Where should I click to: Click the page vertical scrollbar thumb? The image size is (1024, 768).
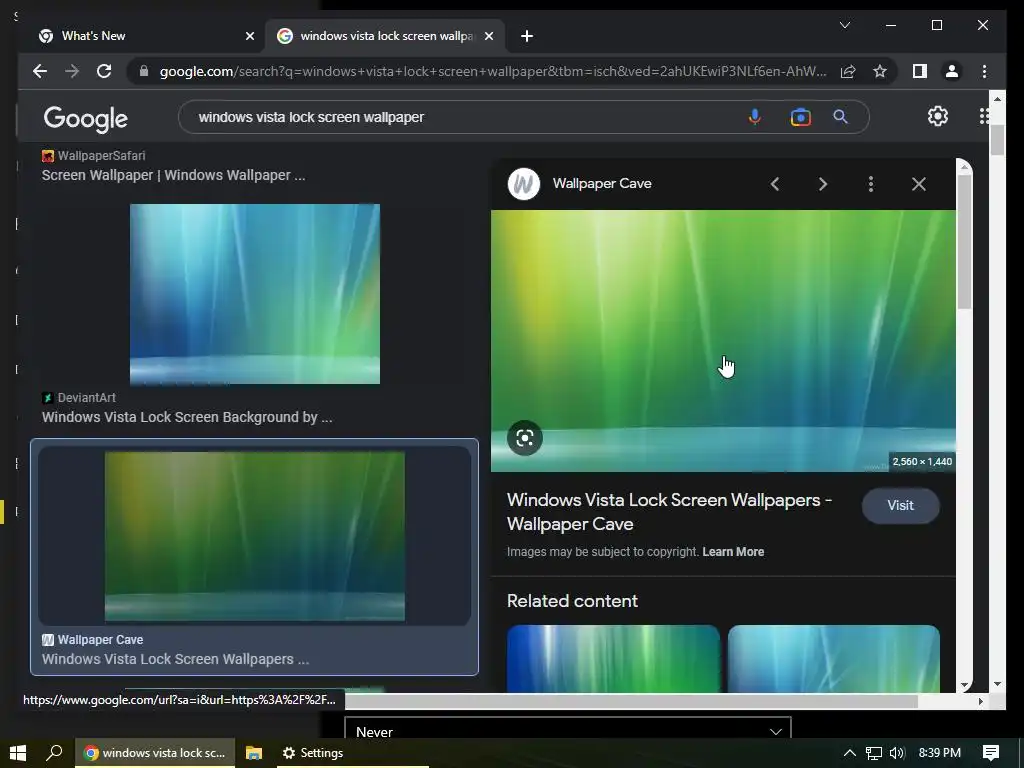[x=997, y=139]
